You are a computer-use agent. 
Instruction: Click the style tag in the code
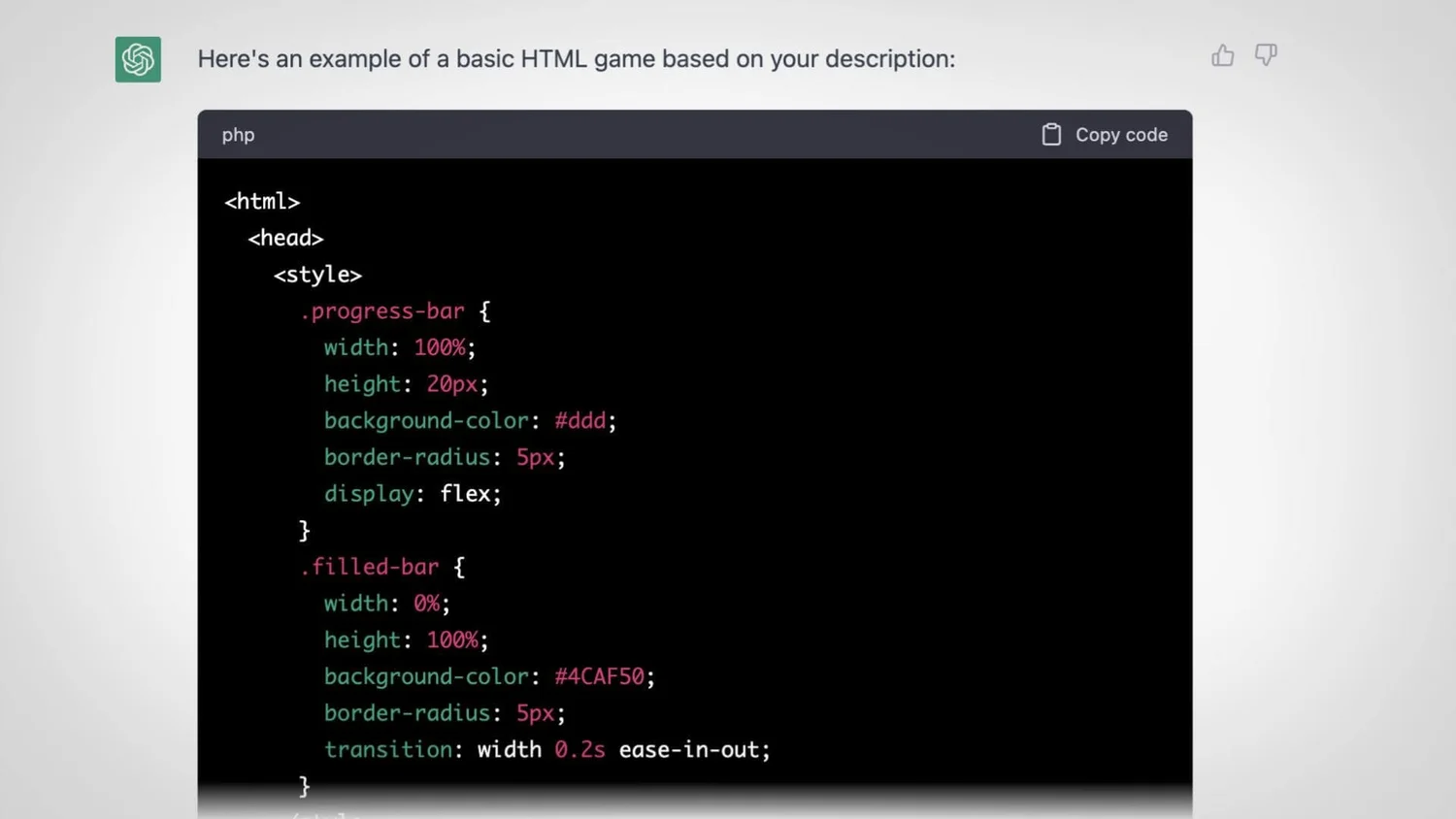(x=317, y=274)
